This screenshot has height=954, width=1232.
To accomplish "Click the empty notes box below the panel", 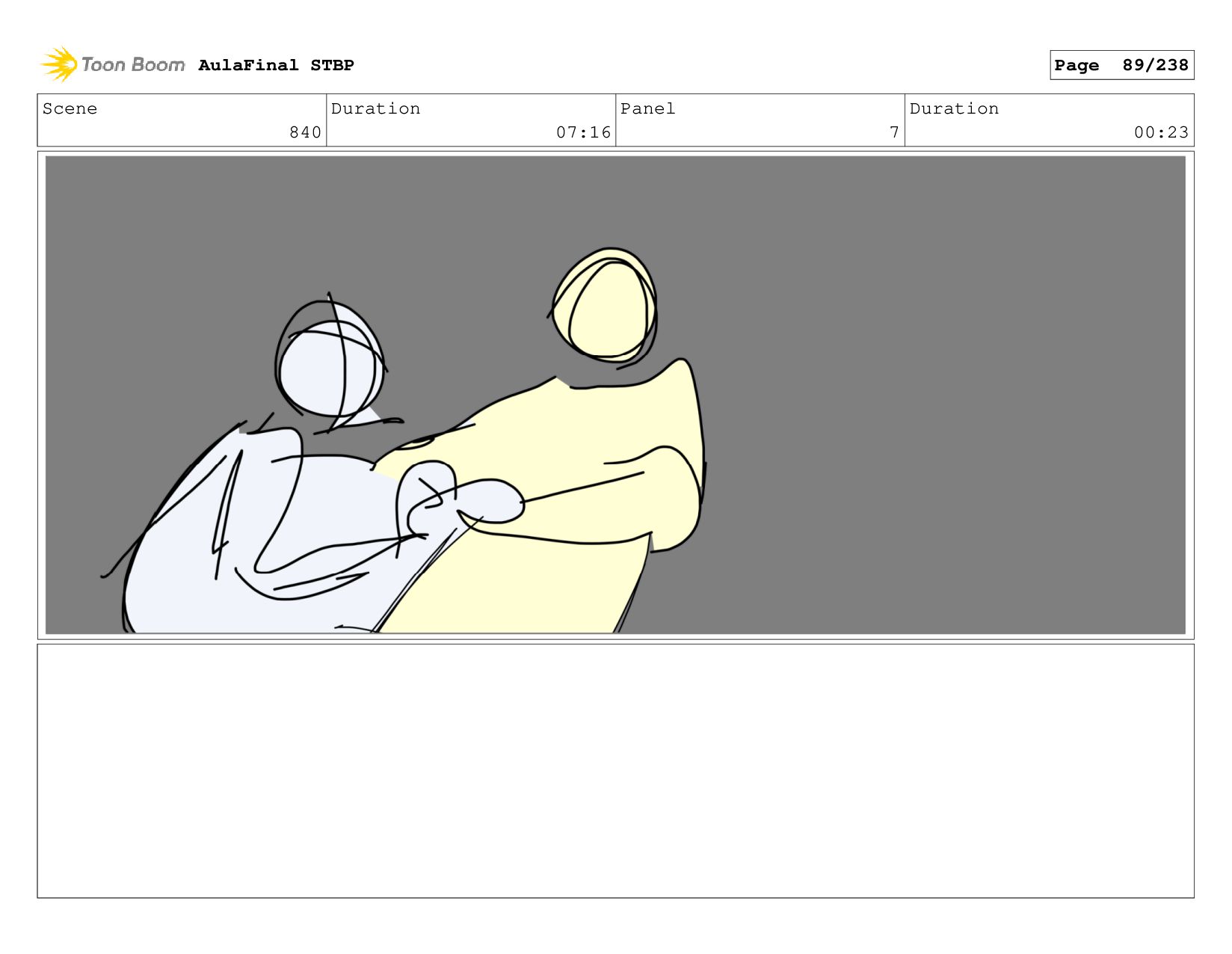I will [615, 771].
